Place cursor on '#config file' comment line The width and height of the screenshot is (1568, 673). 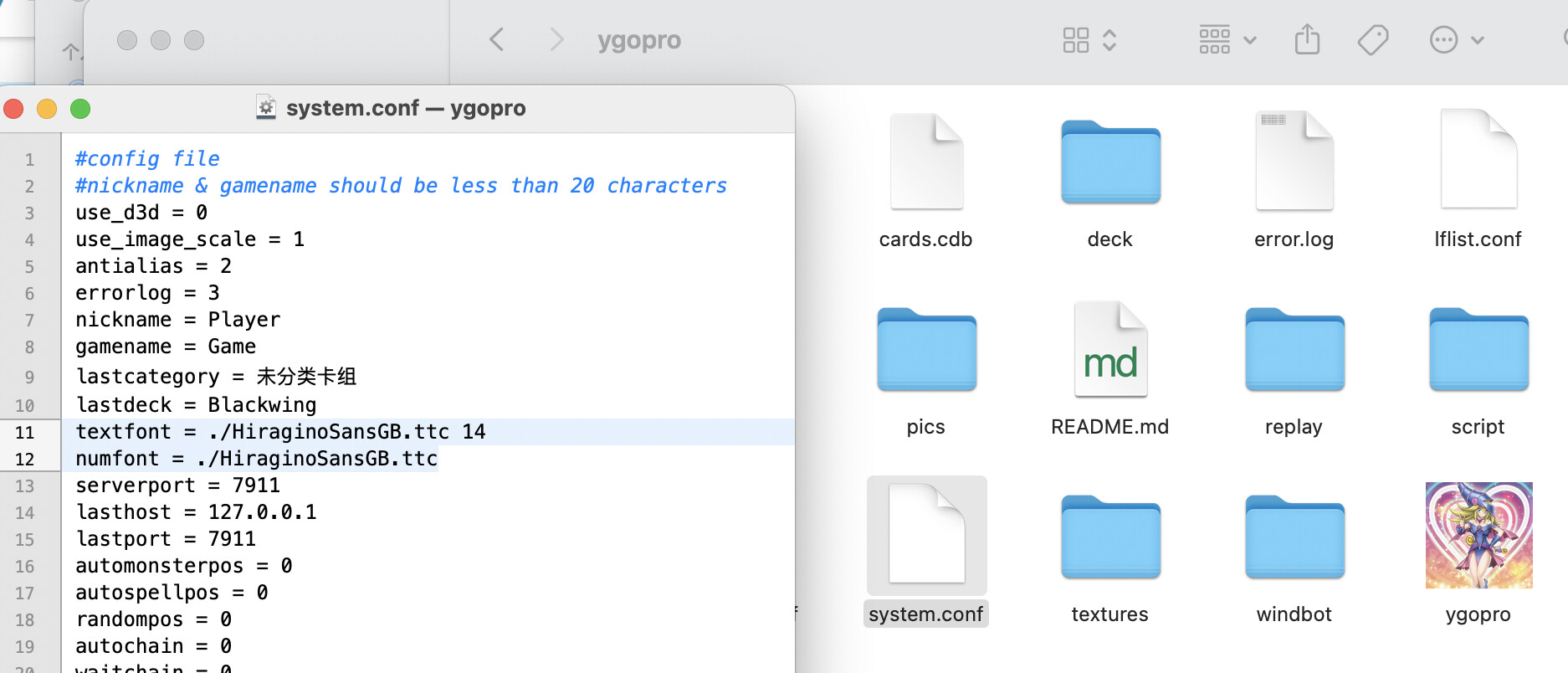pyautogui.click(x=148, y=159)
